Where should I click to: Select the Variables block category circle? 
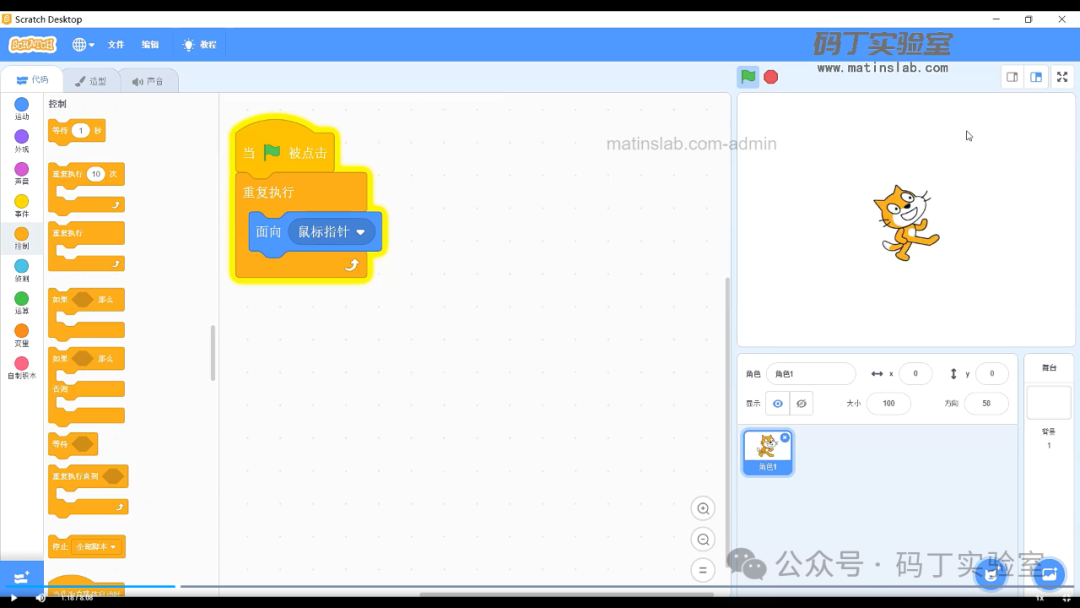(21, 331)
